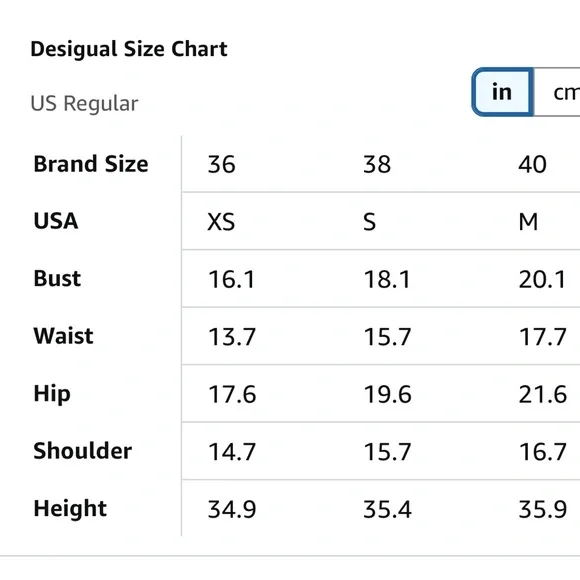Click the Brand Size row label
The image size is (580, 580).
tap(91, 164)
